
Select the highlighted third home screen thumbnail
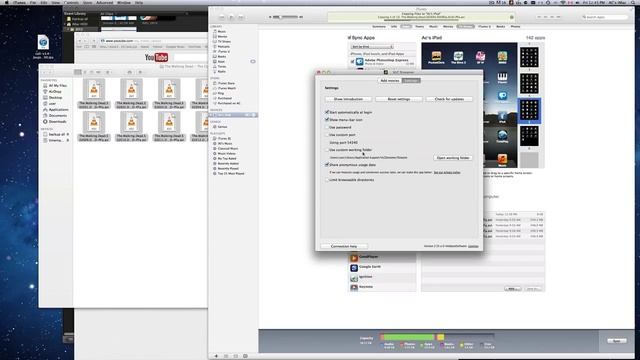click(529, 110)
